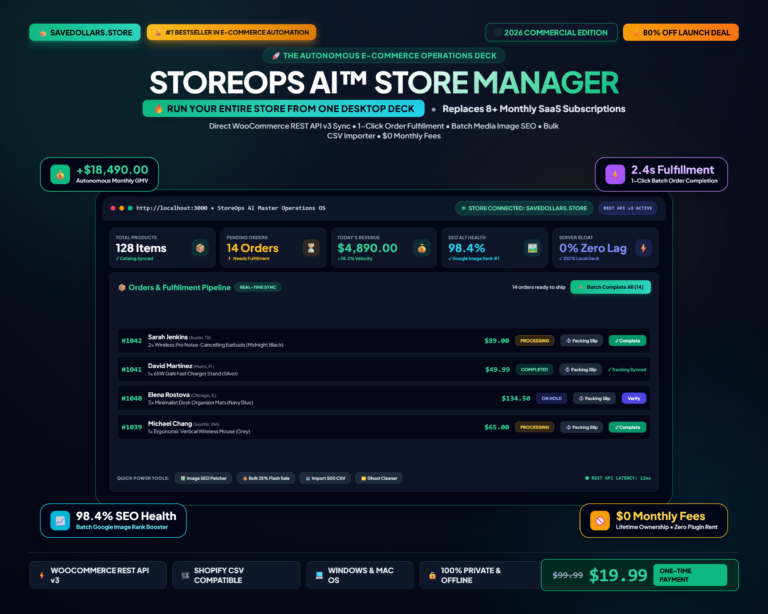Open the Import 500 CSV tool

pos(325,478)
